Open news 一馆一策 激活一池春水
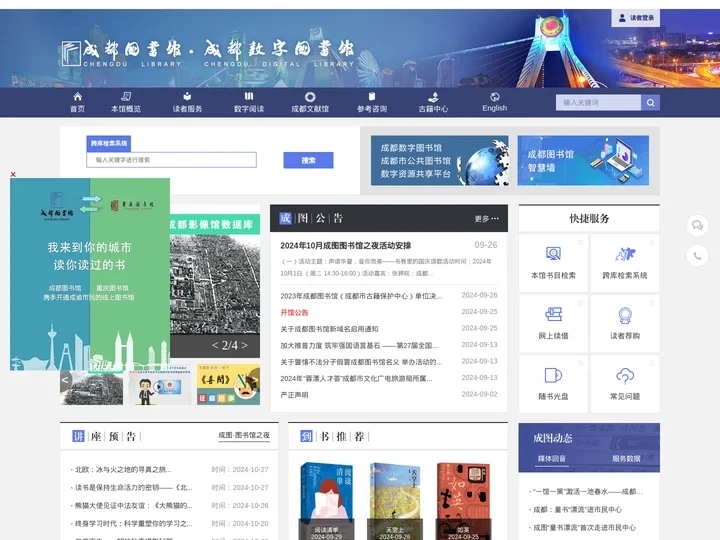Image resolution: width=720 pixels, height=540 pixels. click(x=587, y=491)
